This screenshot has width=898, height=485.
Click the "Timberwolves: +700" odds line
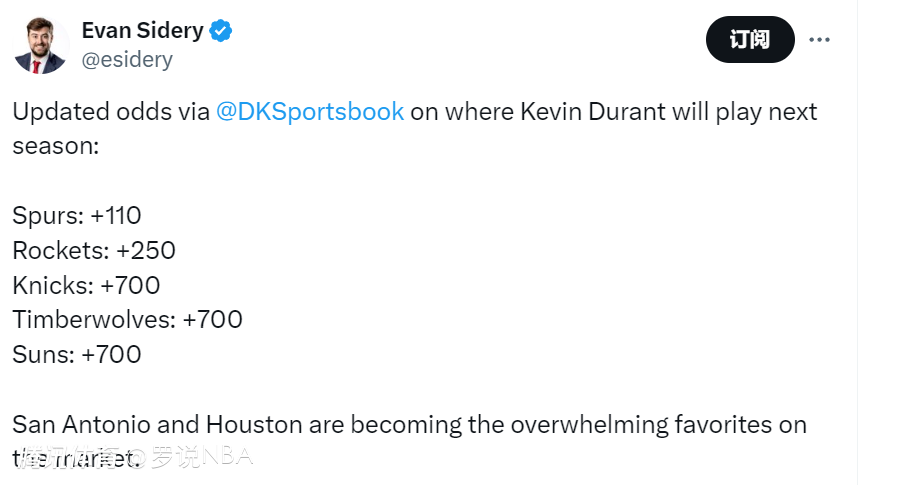(x=127, y=320)
